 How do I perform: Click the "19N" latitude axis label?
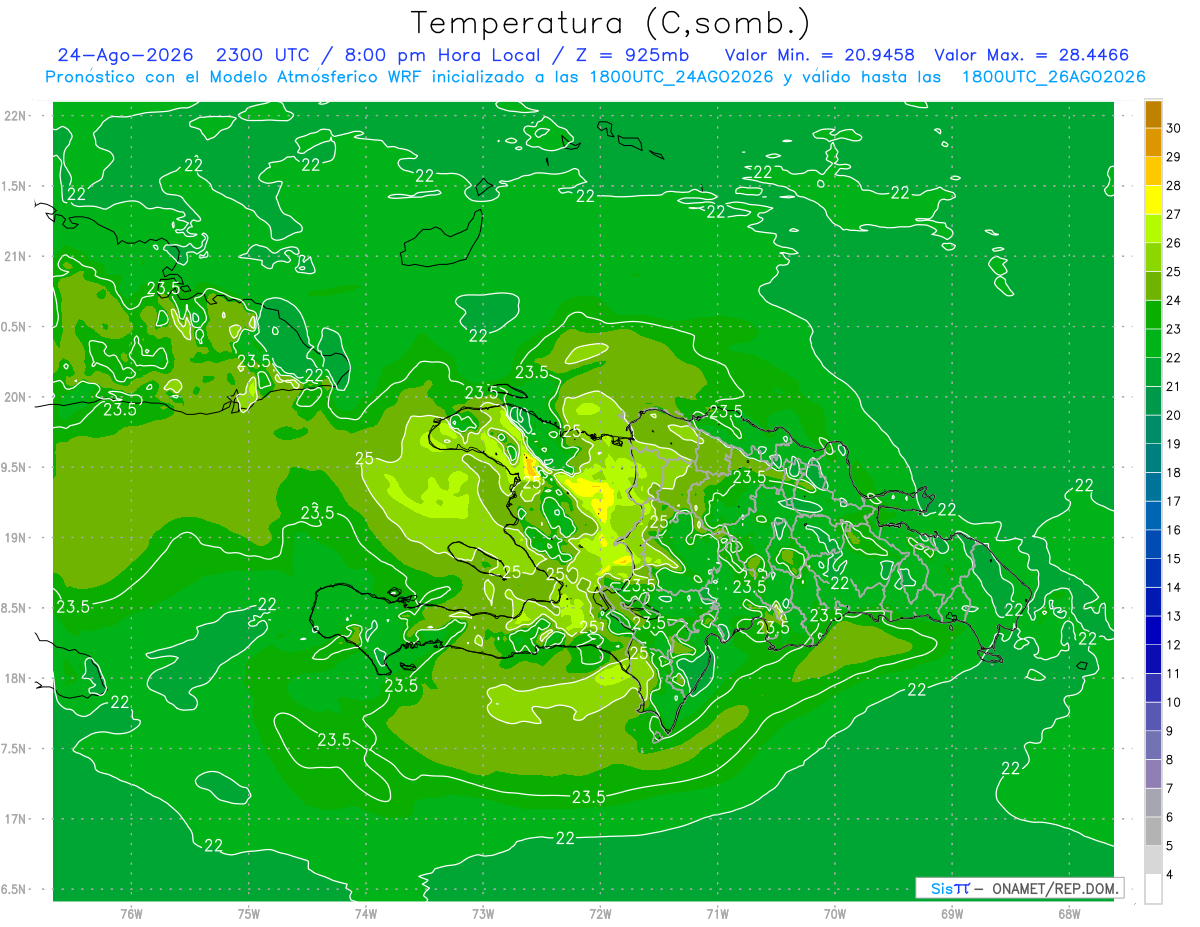tap(16, 538)
